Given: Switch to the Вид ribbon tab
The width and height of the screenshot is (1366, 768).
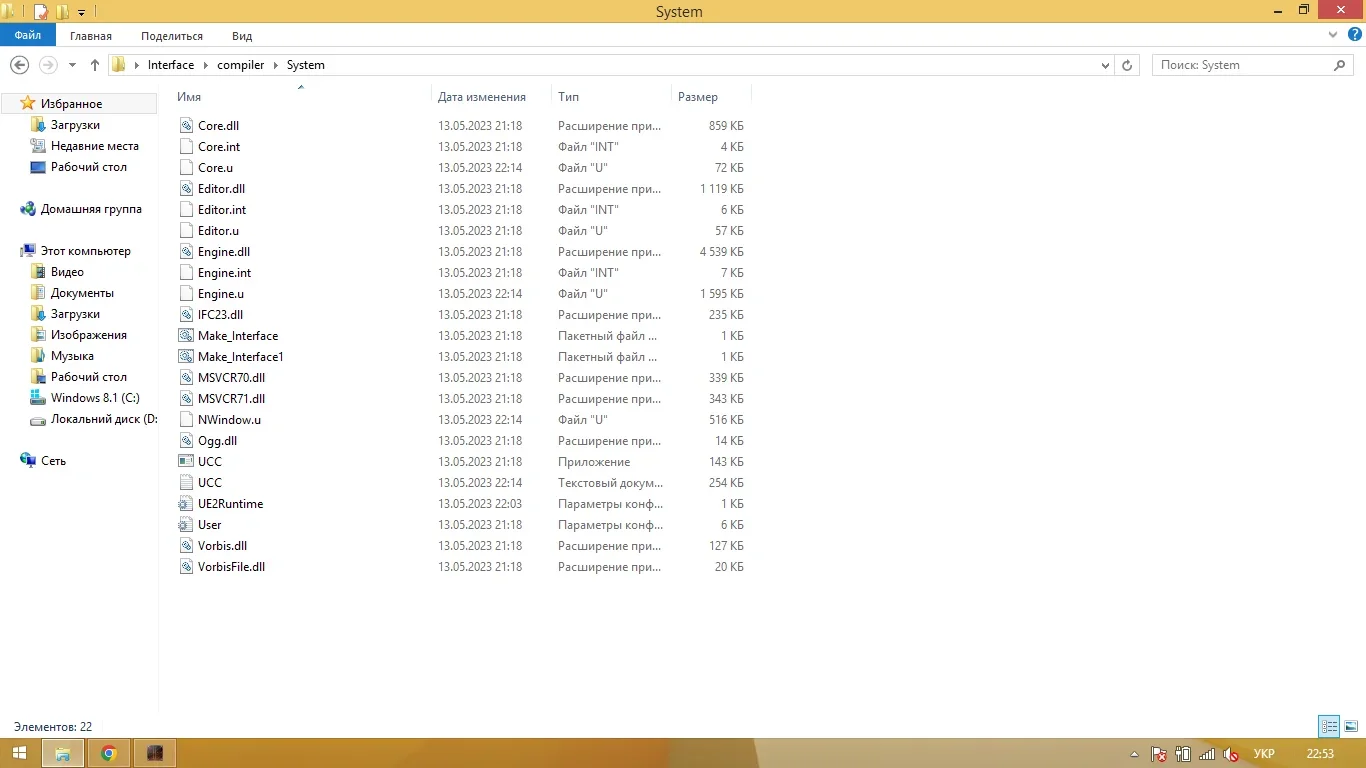Looking at the screenshot, I should click(x=242, y=35).
